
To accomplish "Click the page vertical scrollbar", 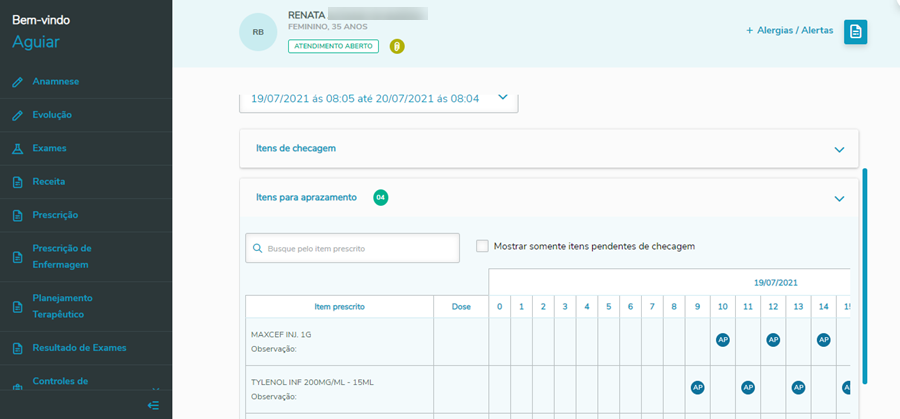I will point(864,276).
